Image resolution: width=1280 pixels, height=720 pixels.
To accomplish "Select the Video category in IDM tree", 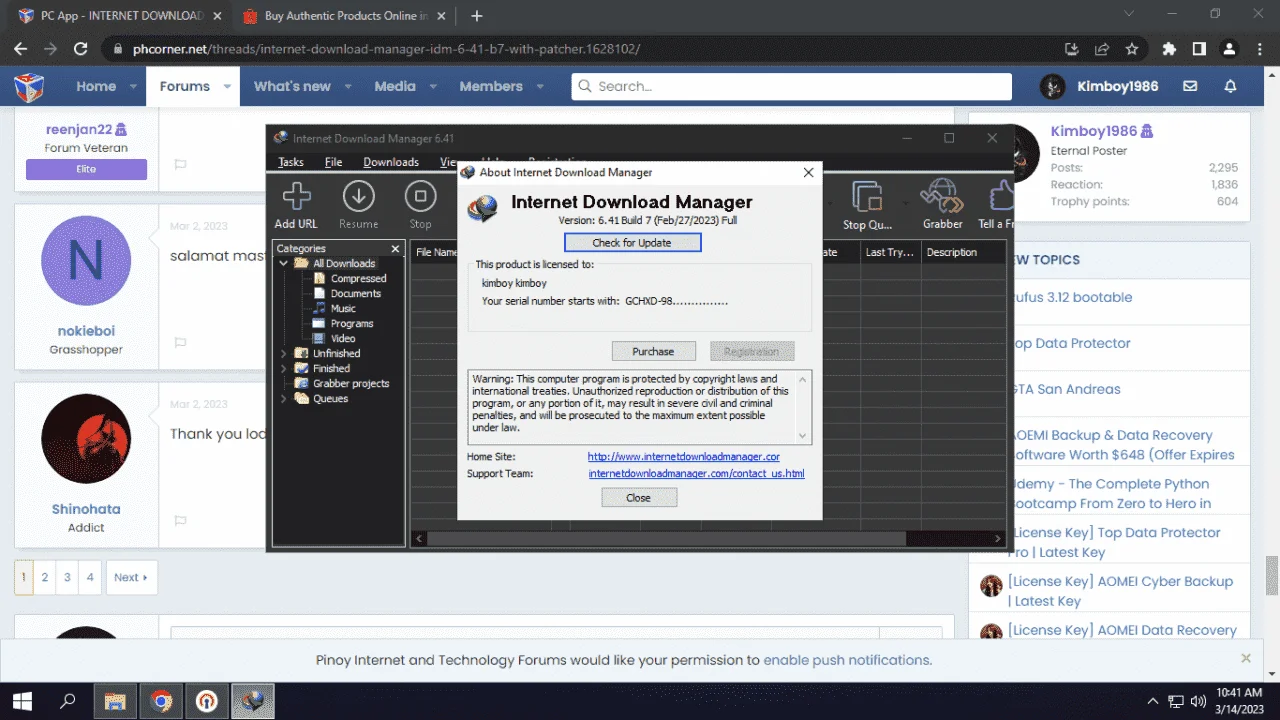I will (x=343, y=338).
